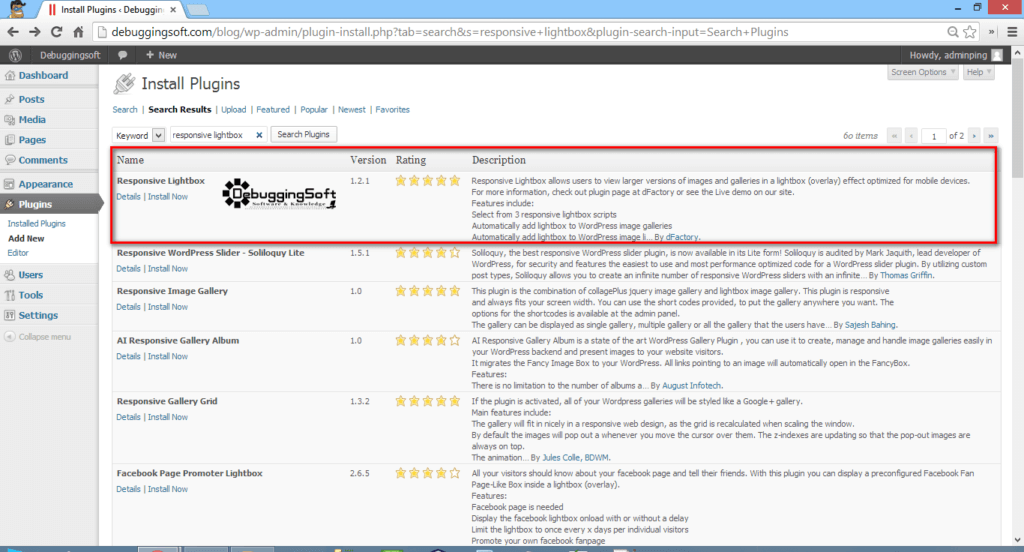The height and width of the screenshot is (552, 1024).
Task: Open a new browser tab
Action: pos(197,10)
